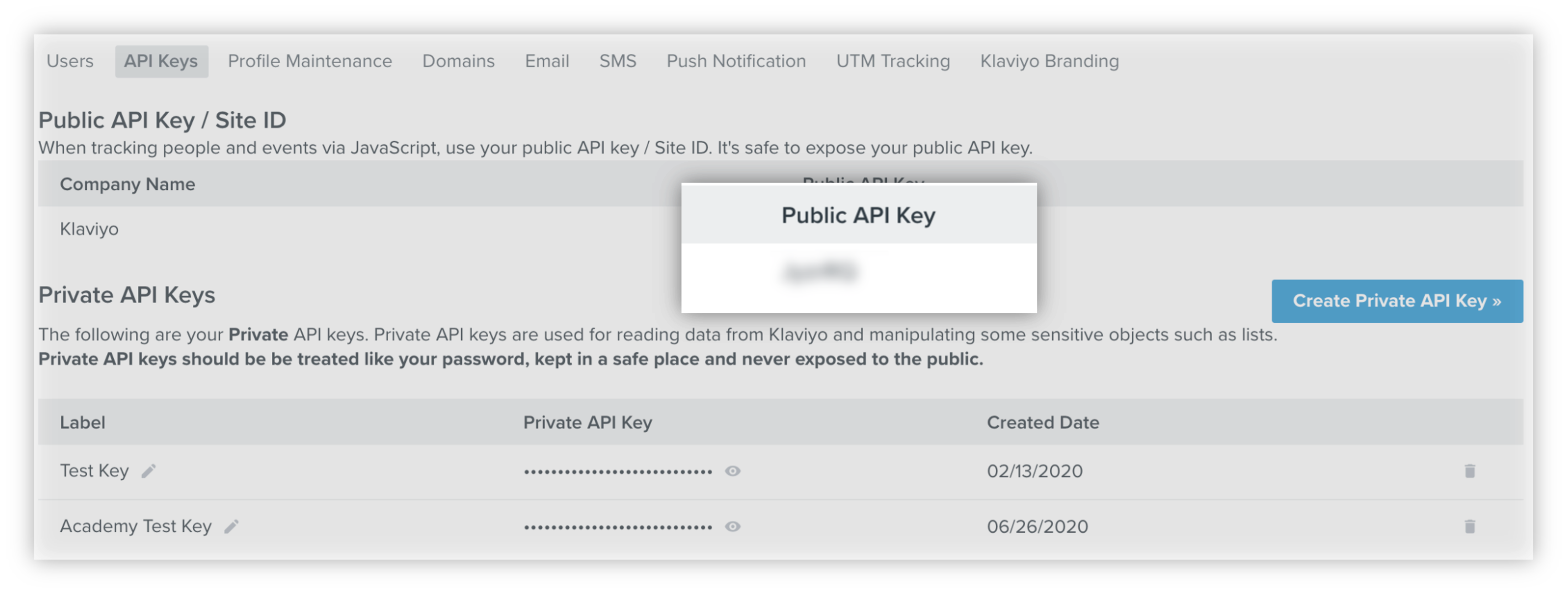This screenshot has width=1568, height=595.
Task: Edit the Test Key label pencil icon
Action: (149, 471)
